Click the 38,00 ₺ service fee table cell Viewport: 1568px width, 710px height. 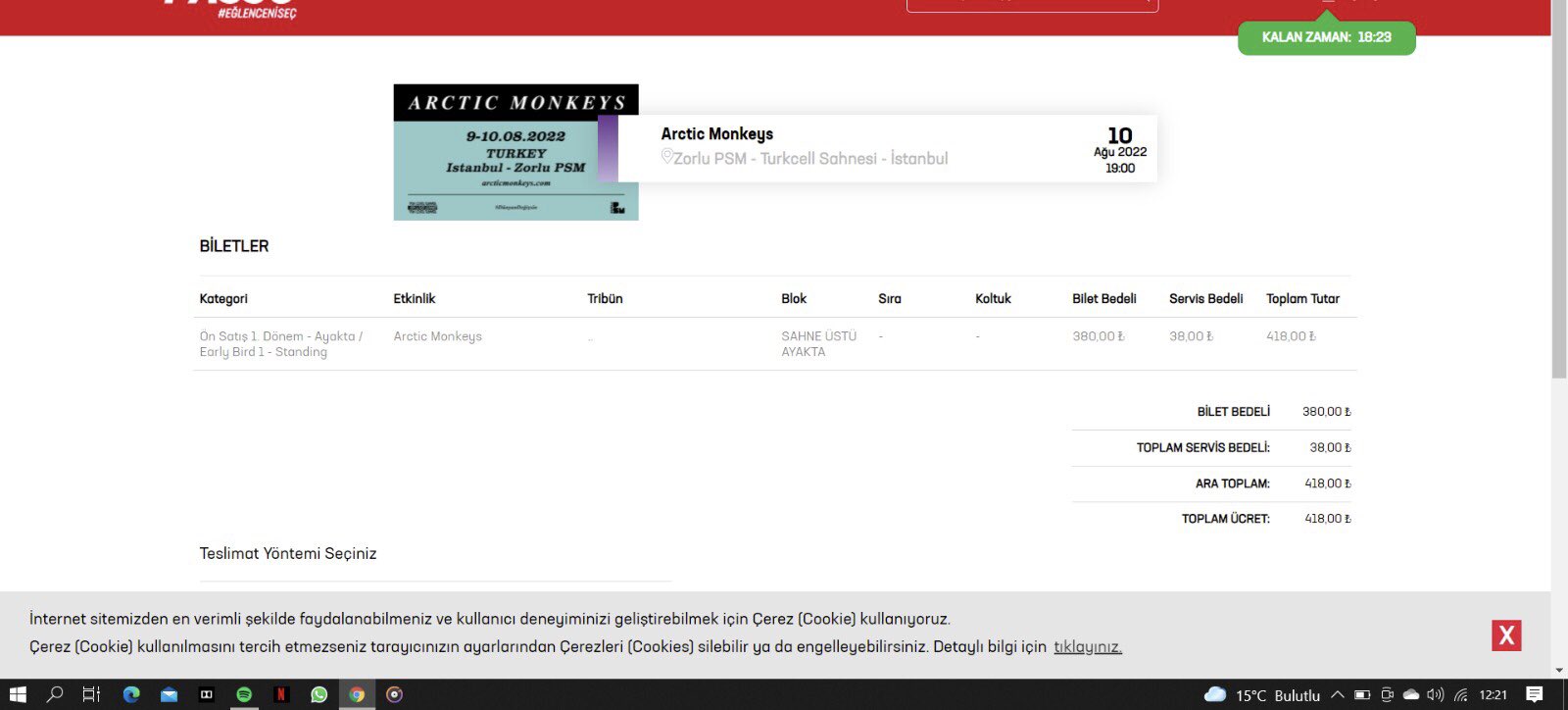pyautogui.click(x=1192, y=336)
